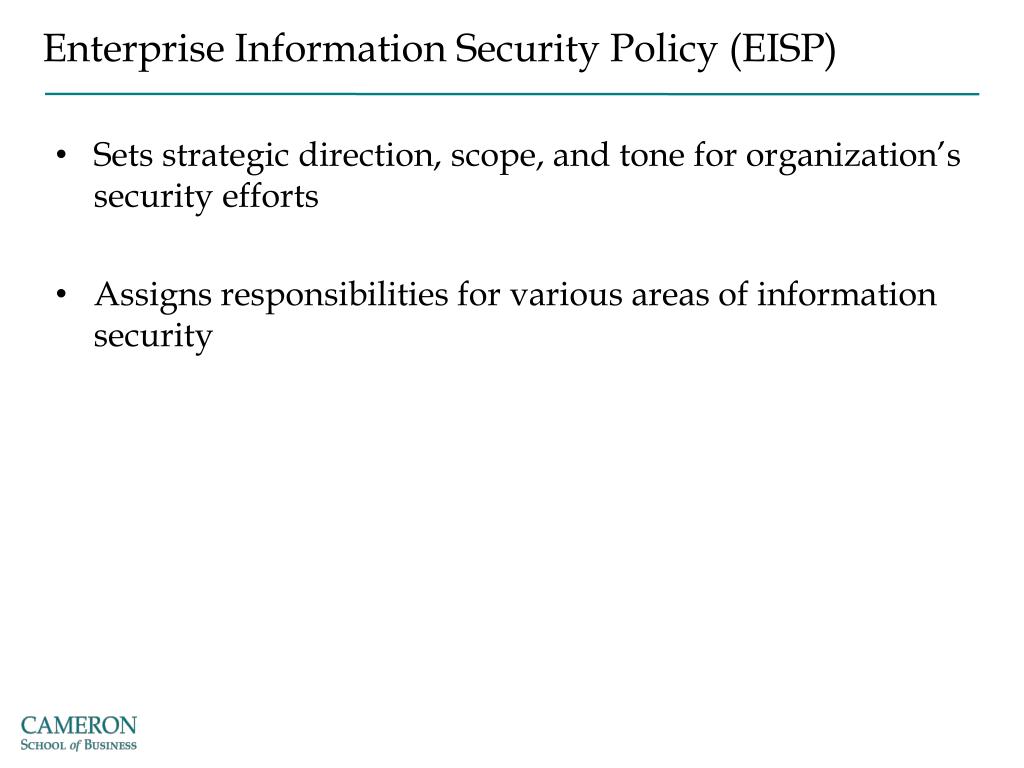Click the first bullet point marker

coord(61,155)
